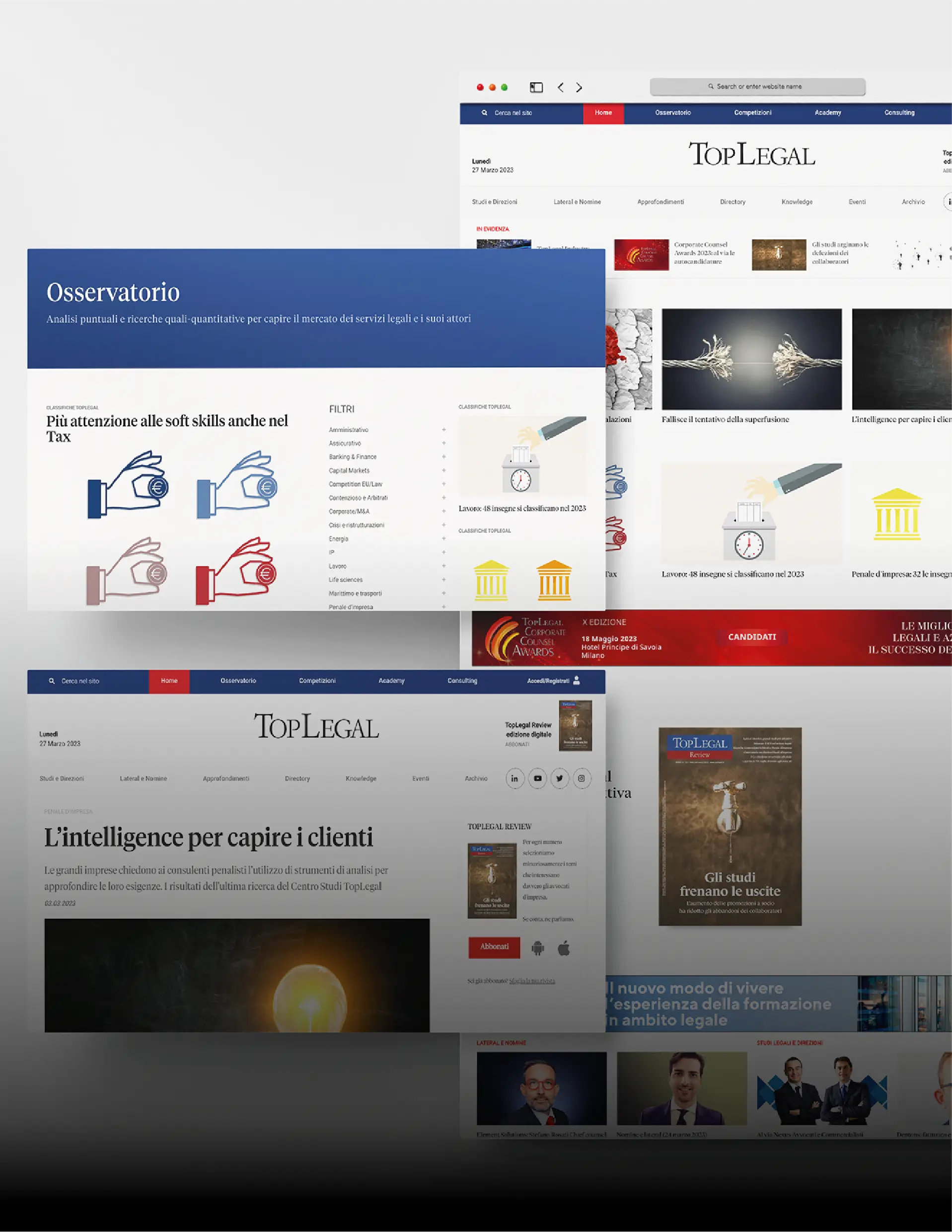This screenshot has width=952, height=1232.
Task: Click Accedi/Registrati login link
Action: tap(548, 681)
